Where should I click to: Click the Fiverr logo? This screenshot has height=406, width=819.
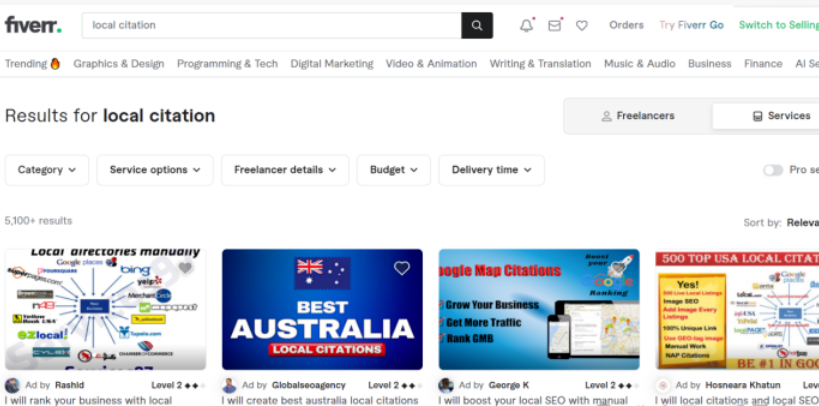click(x=33, y=25)
